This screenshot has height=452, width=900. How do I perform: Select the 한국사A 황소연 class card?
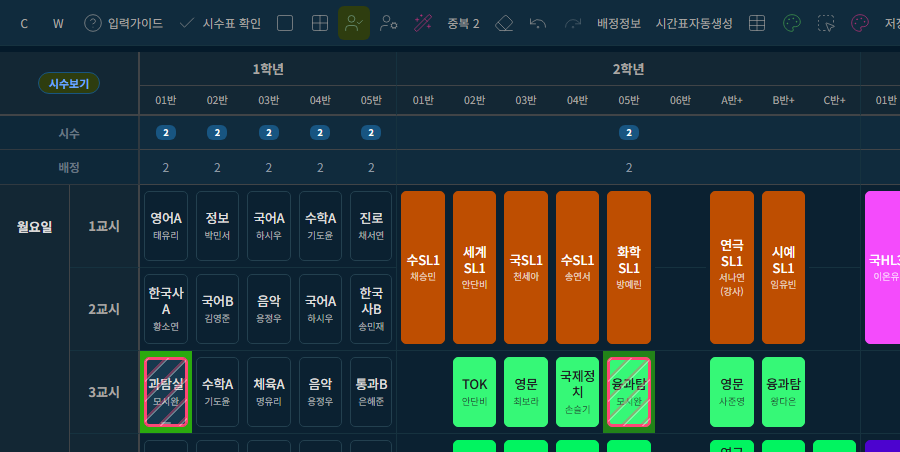166,309
